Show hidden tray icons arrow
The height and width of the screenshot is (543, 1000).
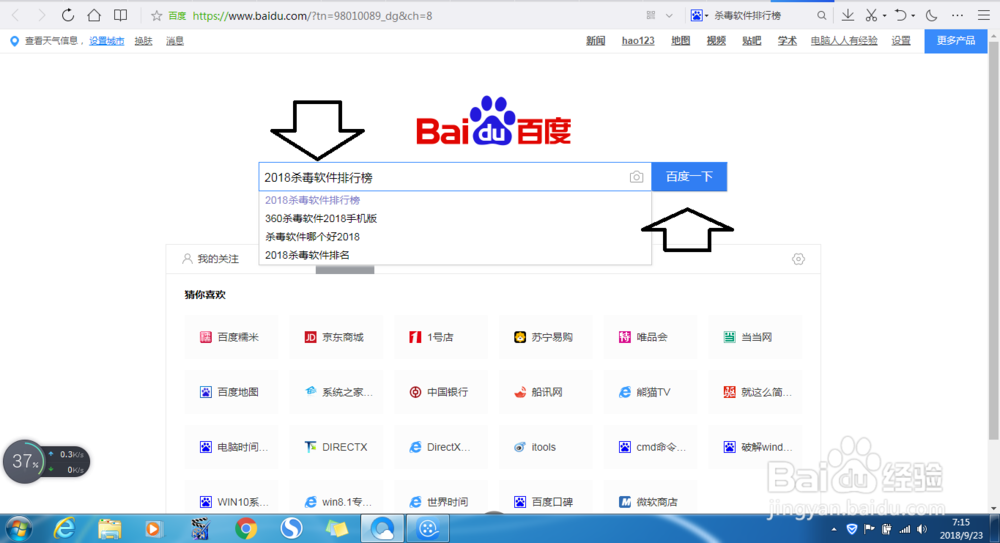click(834, 529)
